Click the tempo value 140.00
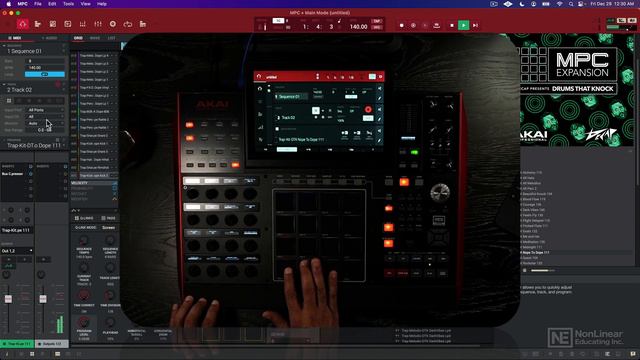Viewport: 640px width, 360px height. tap(358, 27)
